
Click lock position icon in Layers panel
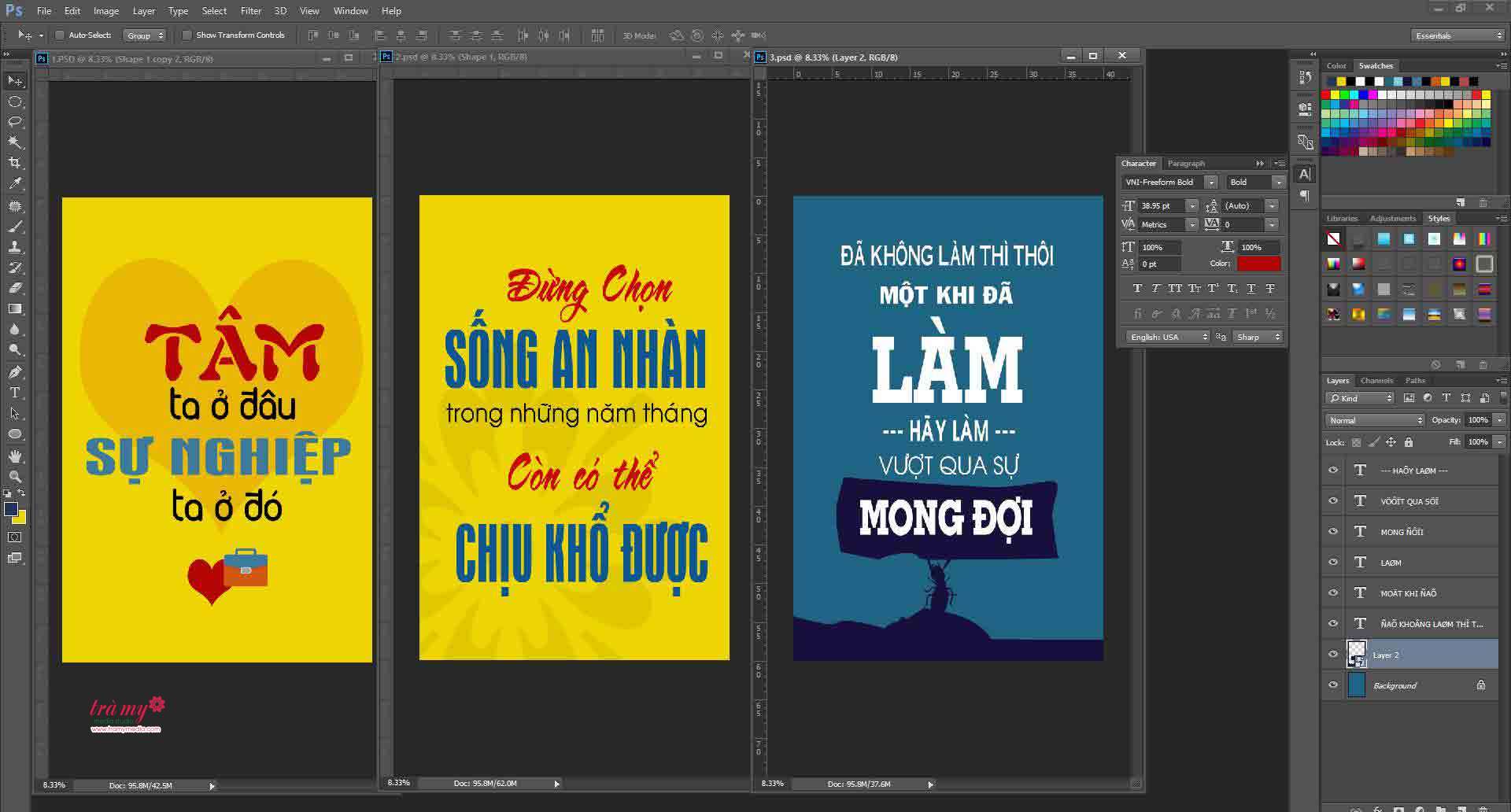[1391, 442]
